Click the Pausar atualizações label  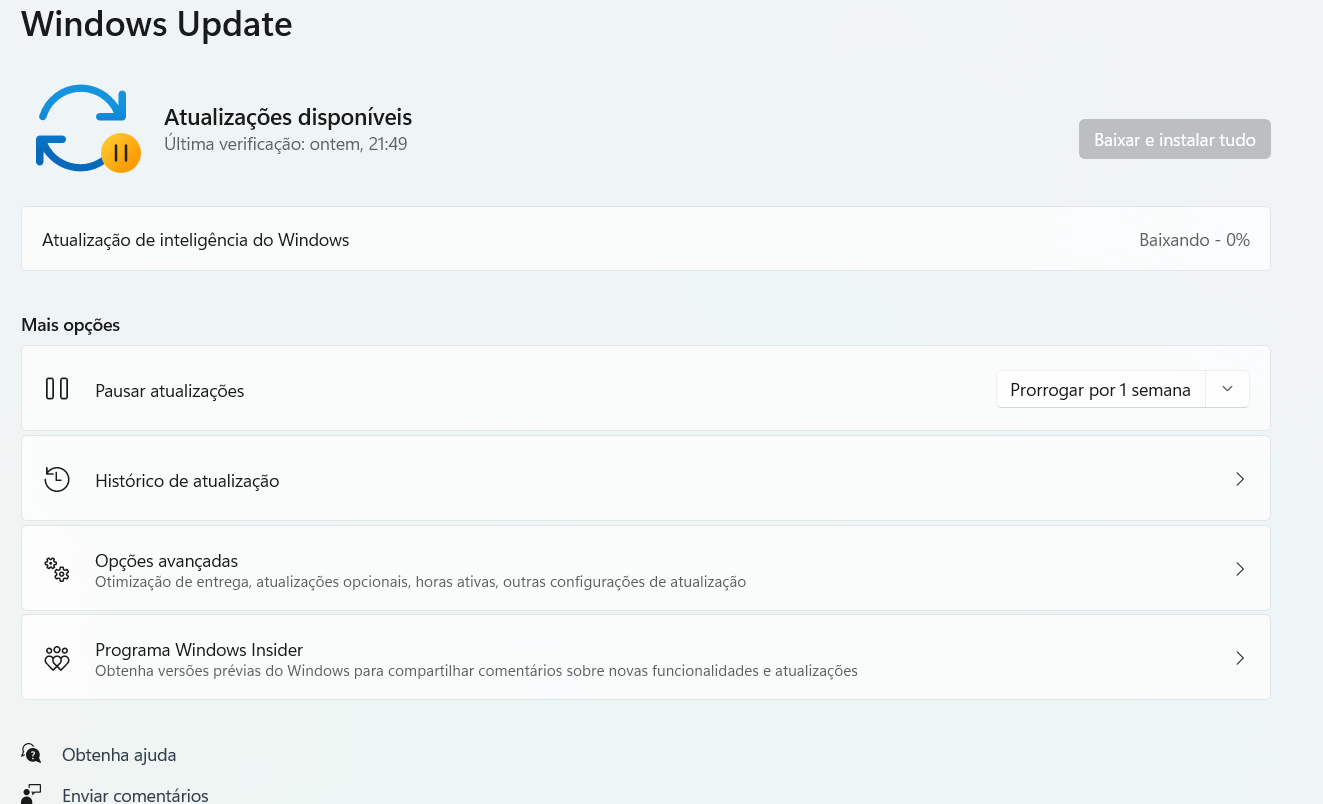click(170, 391)
